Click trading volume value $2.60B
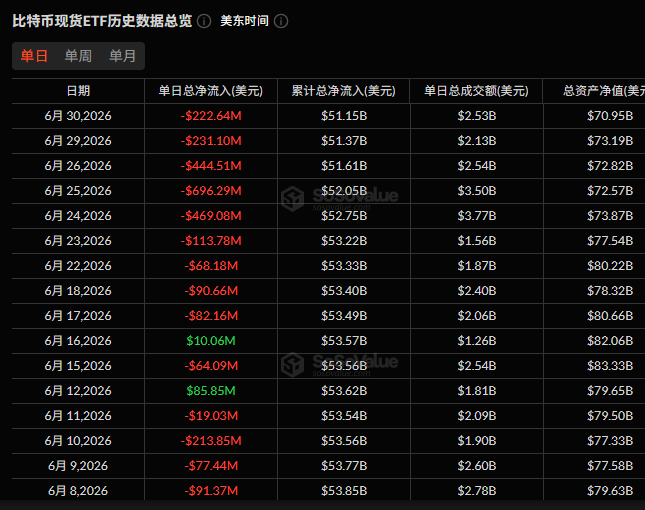This screenshot has height=510, width=645. [477, 466]
